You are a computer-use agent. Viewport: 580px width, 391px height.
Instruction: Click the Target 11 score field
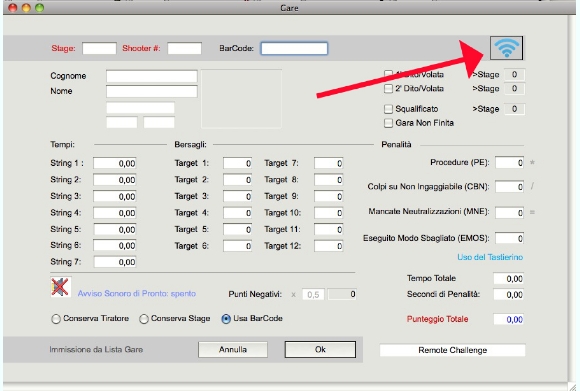[328, 229]
